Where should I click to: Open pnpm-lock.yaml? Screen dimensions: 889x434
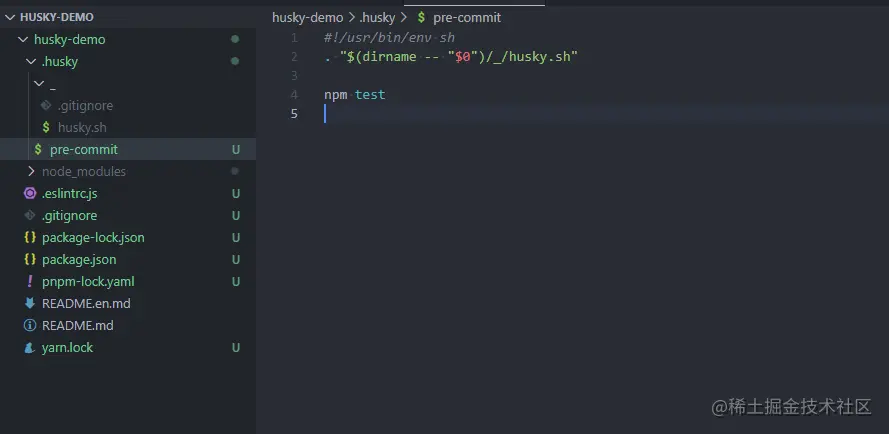88,281
